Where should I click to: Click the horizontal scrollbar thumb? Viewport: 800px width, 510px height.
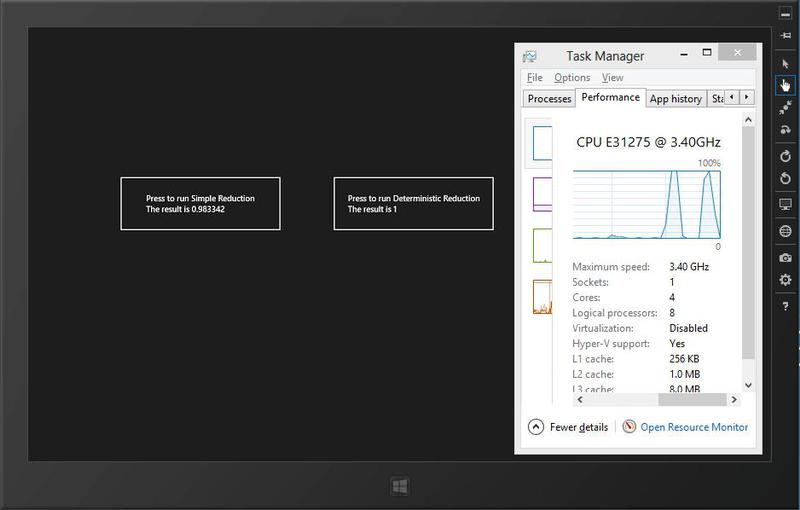[x=692, y=400]
